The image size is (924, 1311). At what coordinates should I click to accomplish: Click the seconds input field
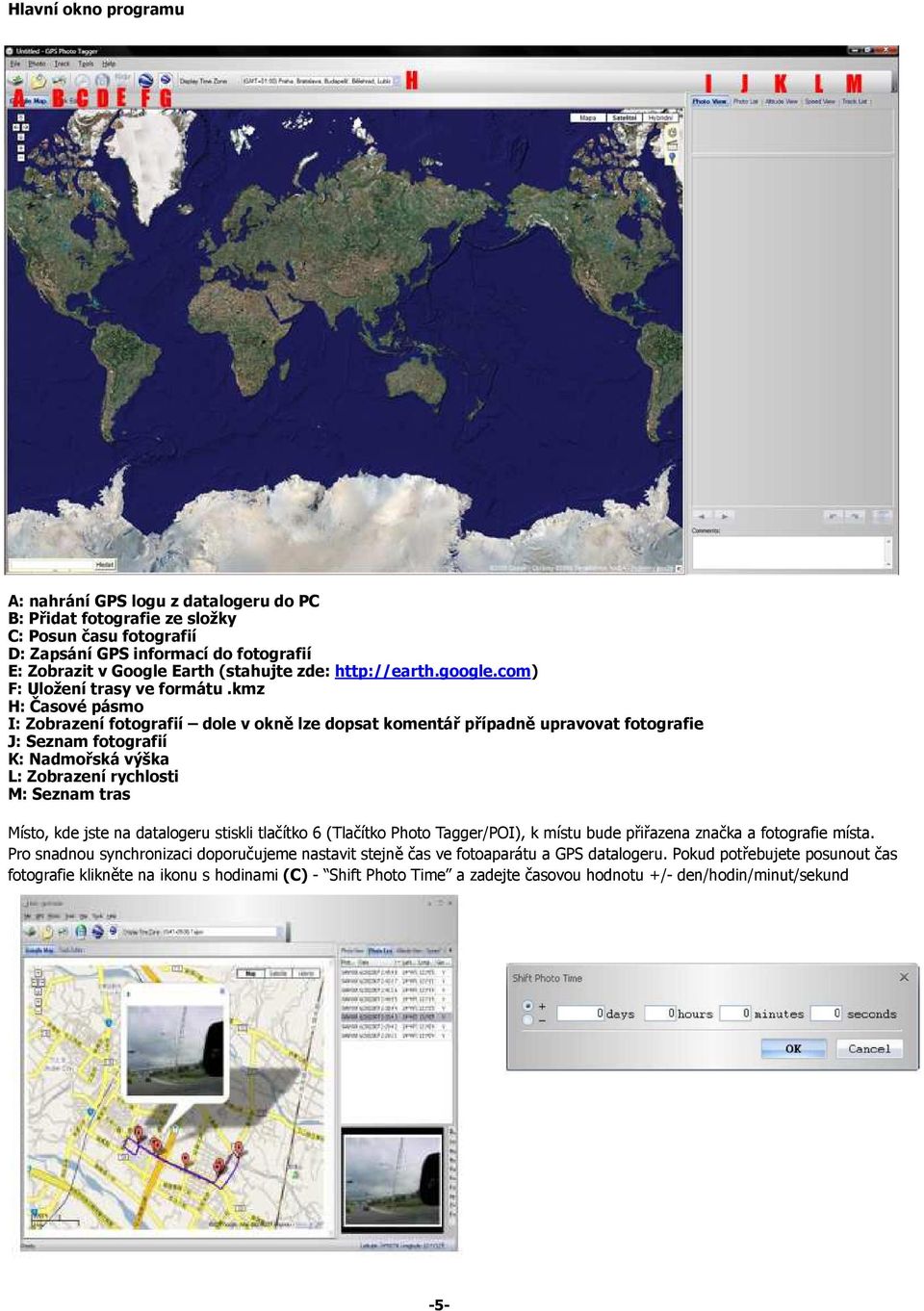827,1014
